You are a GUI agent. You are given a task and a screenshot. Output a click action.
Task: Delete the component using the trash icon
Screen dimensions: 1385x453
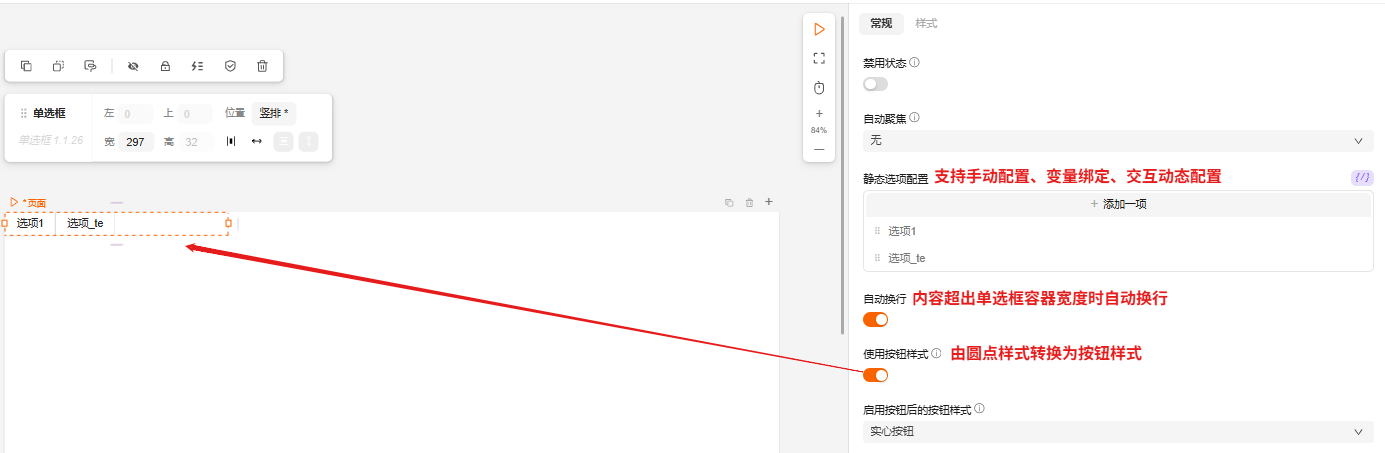262,66
